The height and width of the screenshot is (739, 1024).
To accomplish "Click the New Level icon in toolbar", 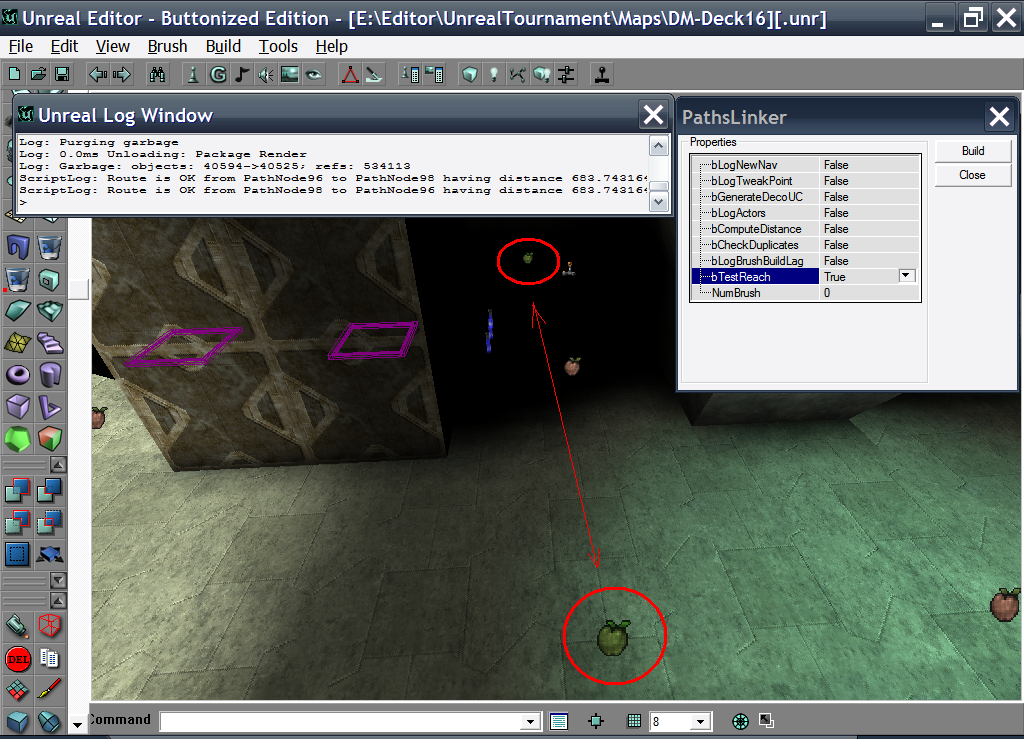I will click(x=14, y=74).
